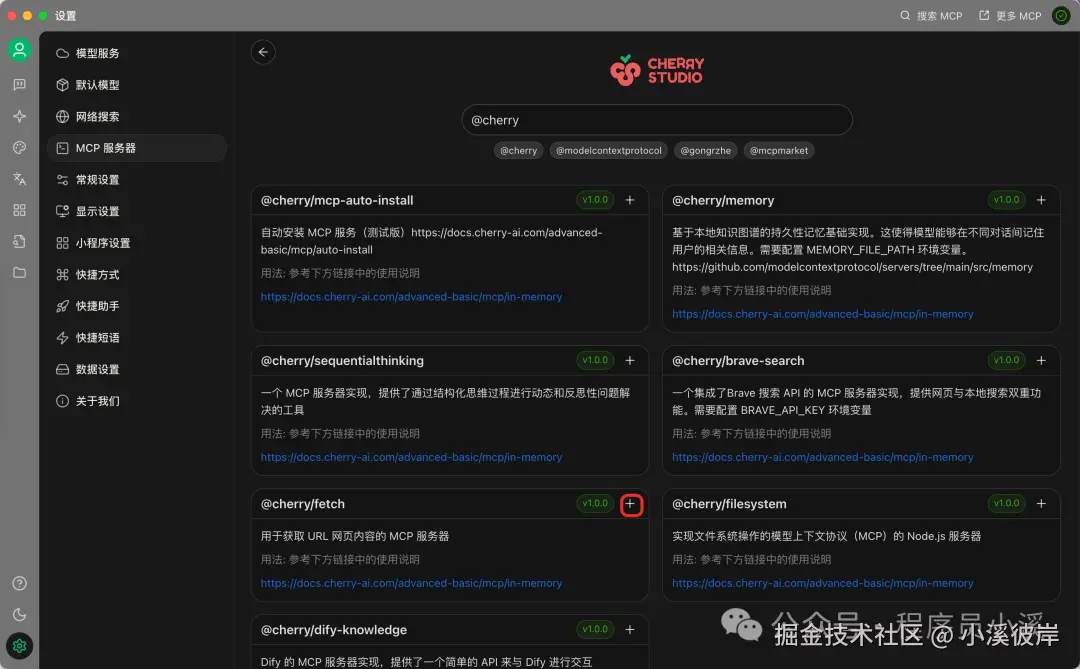Open the settings gear icon in sidebar

[19, 646]
